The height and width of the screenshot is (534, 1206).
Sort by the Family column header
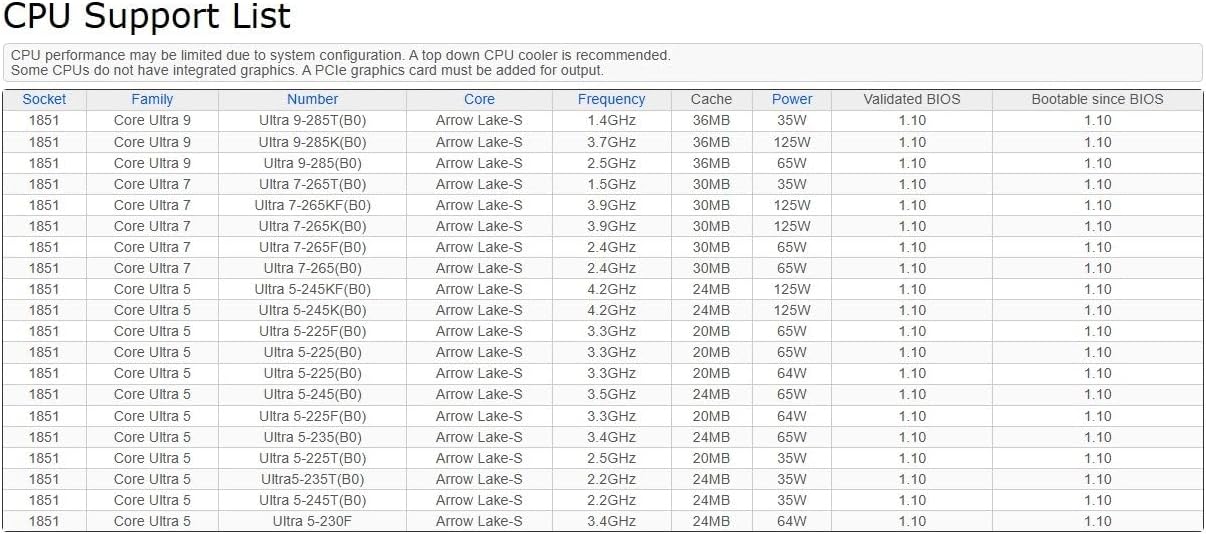click(x=152, y=99)
